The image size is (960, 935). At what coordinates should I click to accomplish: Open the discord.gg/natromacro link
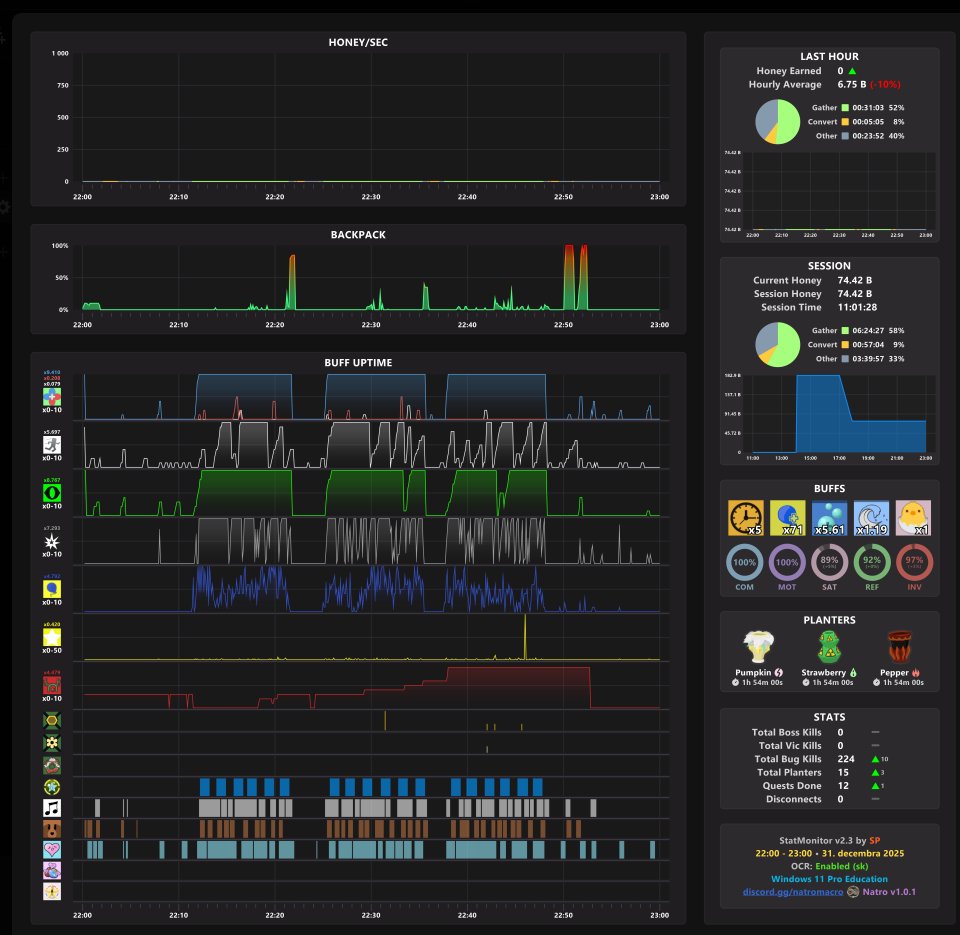click(x=793, y=892)
